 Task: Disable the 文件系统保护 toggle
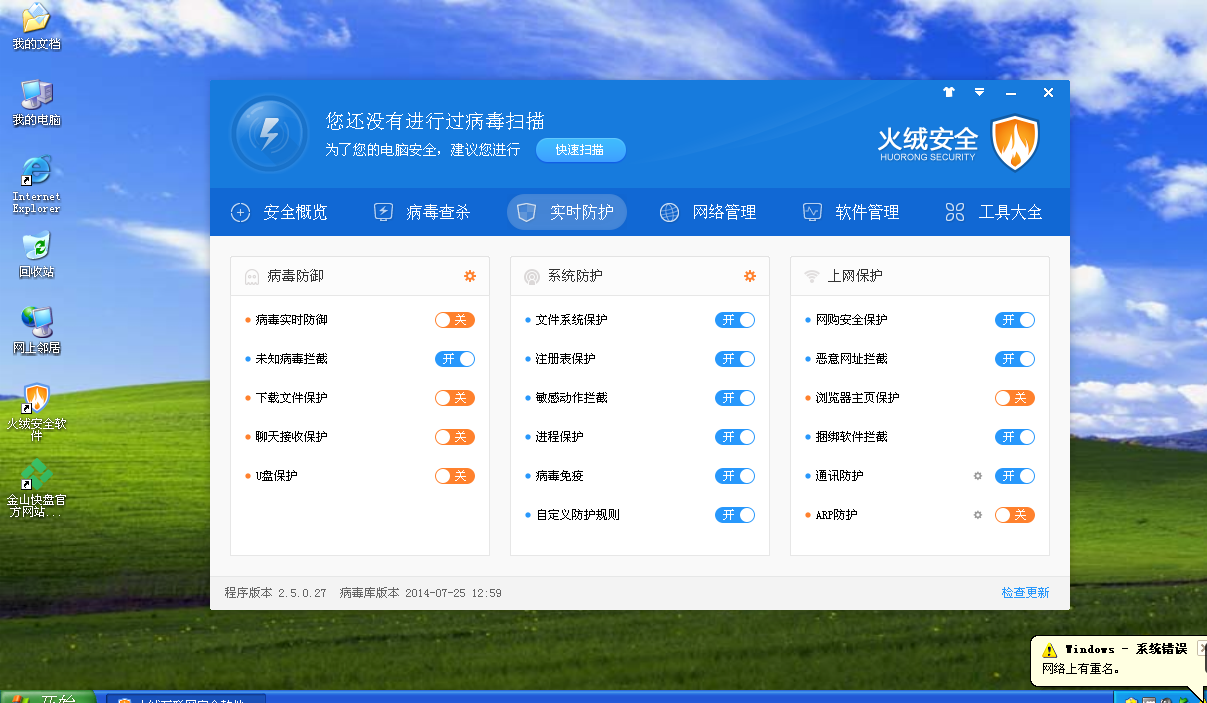pyautogui.click(x=734, y=320)
